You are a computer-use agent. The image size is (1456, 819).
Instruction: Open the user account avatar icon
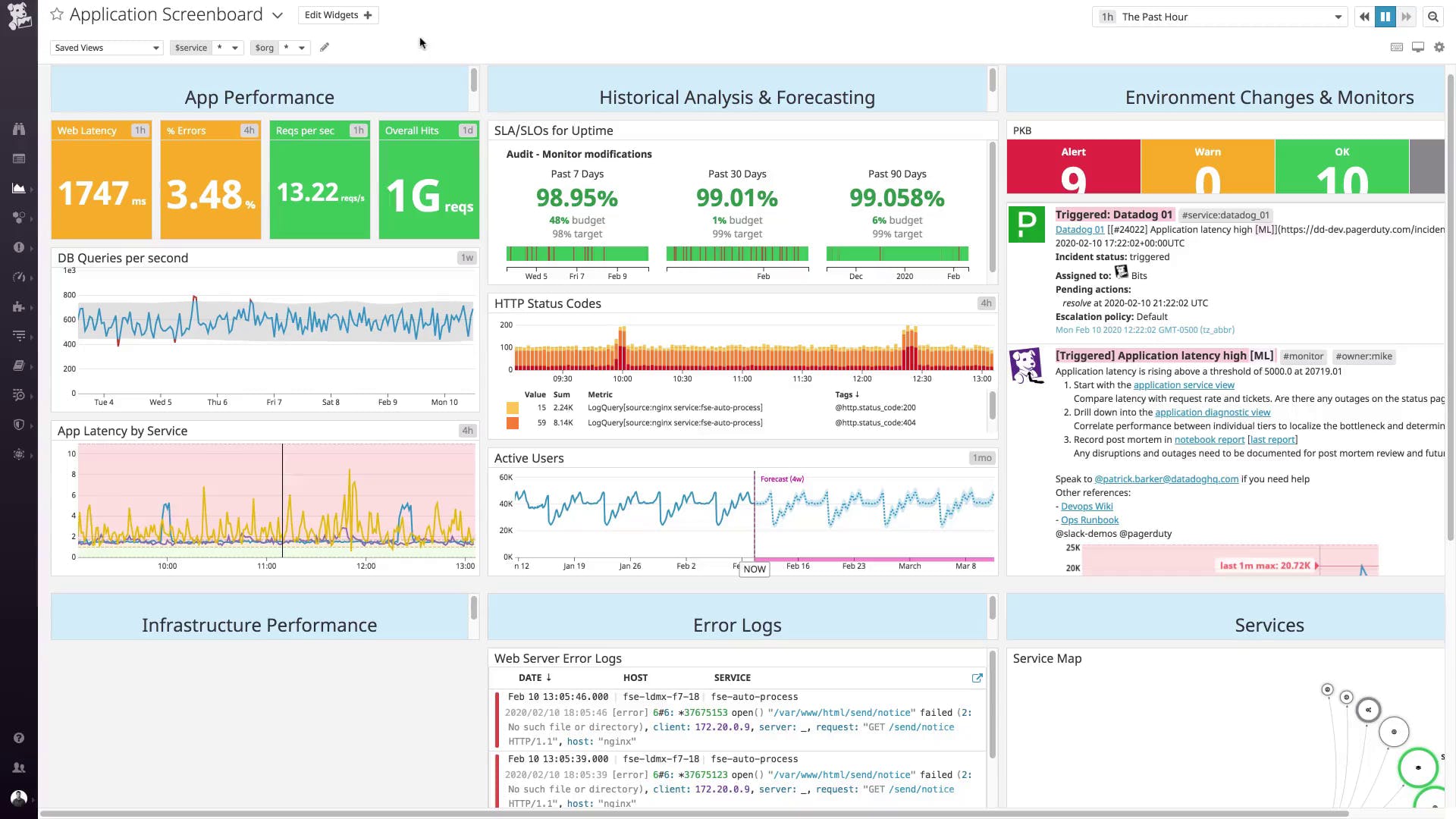coord(19,797)
